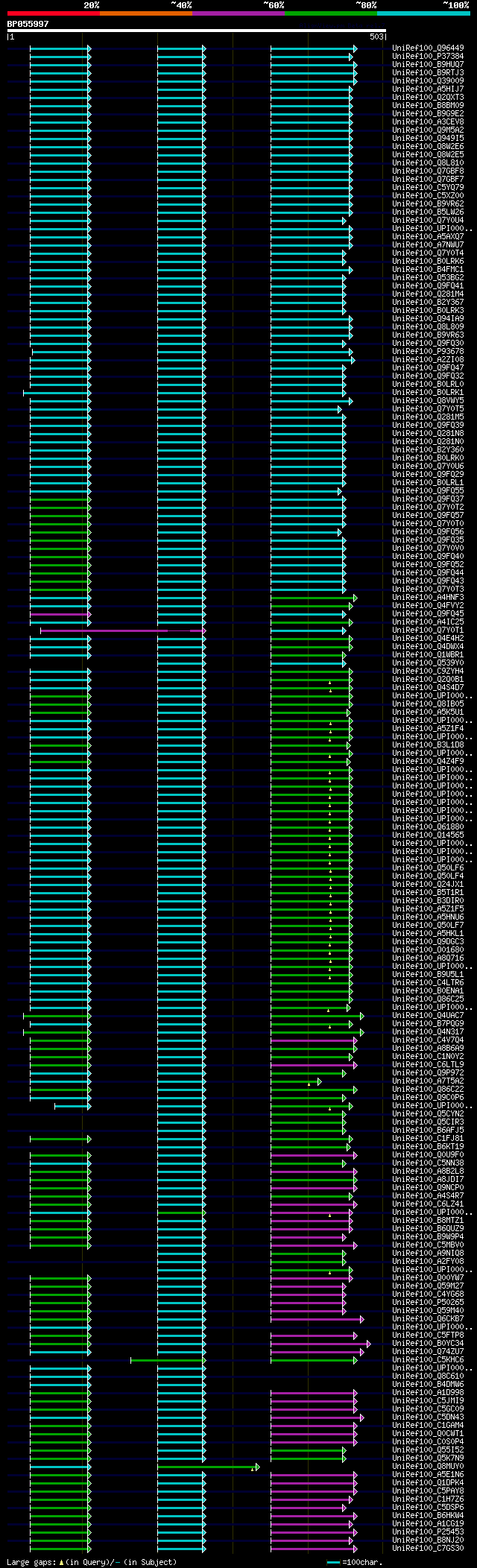Viewport: 477px width, 1568px height.
Task: Select the UniRef100_B5T1R1 label
Action: click(x=428, y=893)
